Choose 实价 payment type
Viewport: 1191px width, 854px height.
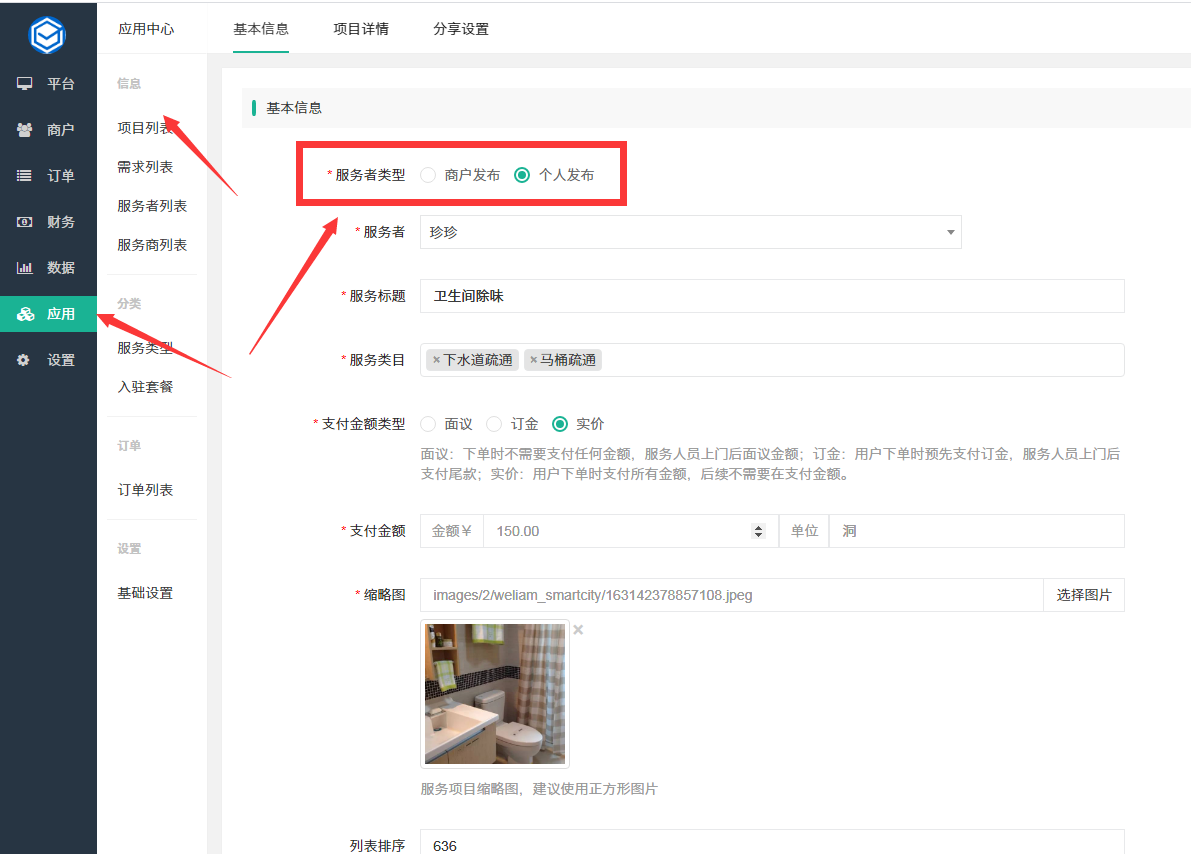pyautogui.click(x=560, y=424)
